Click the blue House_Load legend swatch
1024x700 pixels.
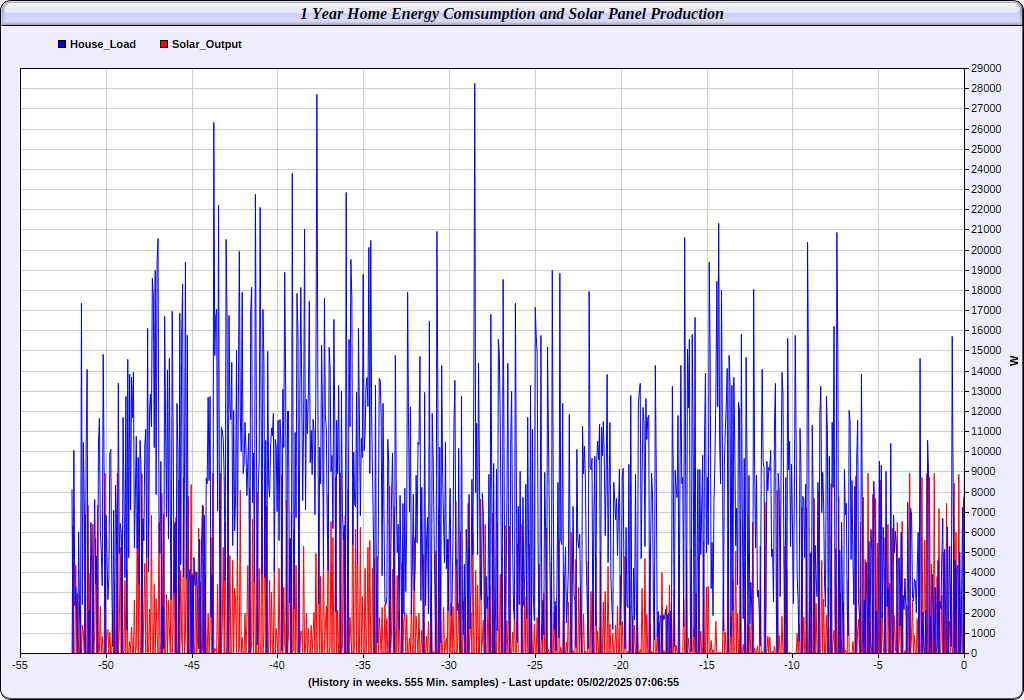(62, 44)
